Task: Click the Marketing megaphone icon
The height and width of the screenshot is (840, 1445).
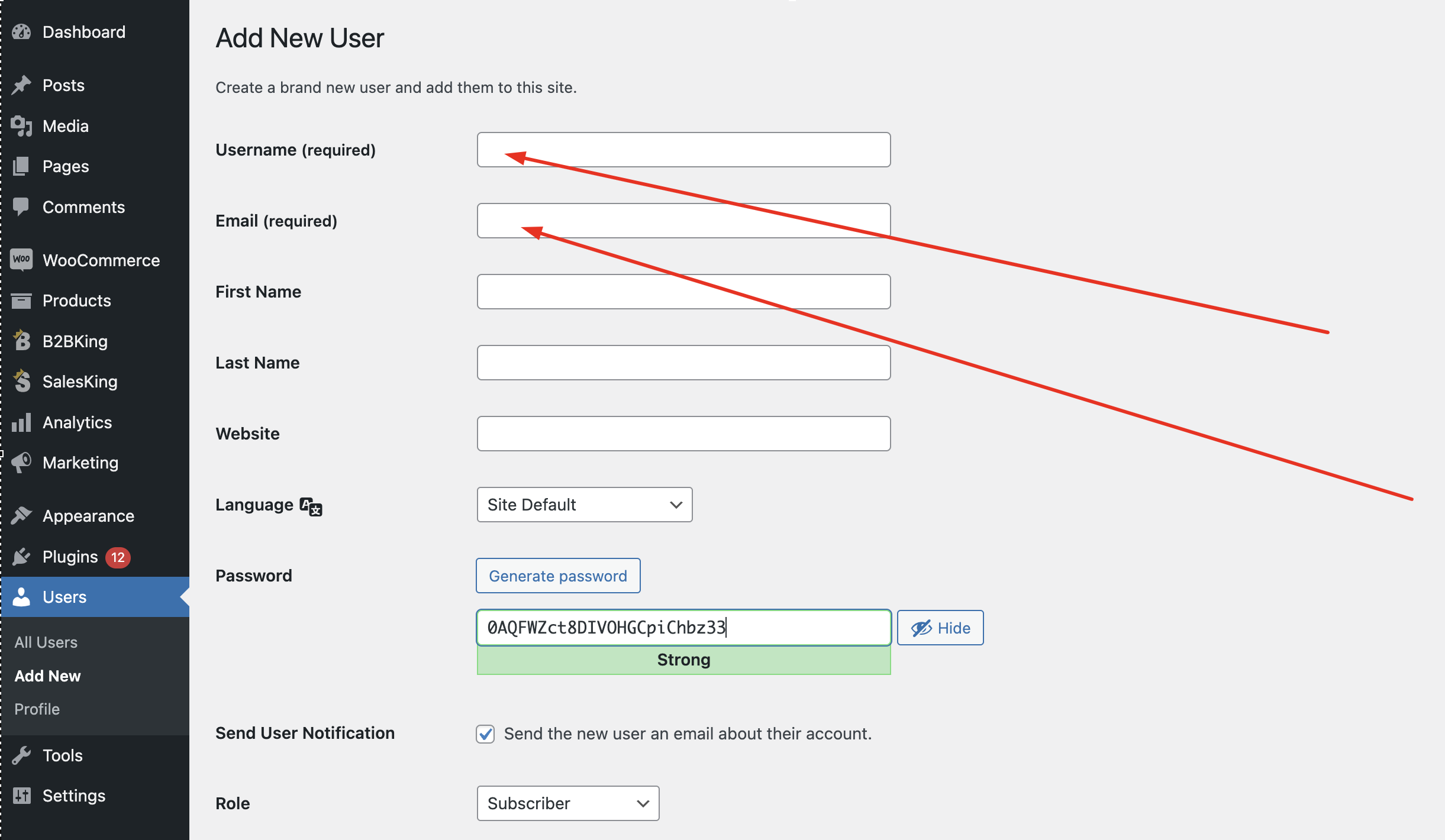Action: pyautogui.click(x=21, y=463)
